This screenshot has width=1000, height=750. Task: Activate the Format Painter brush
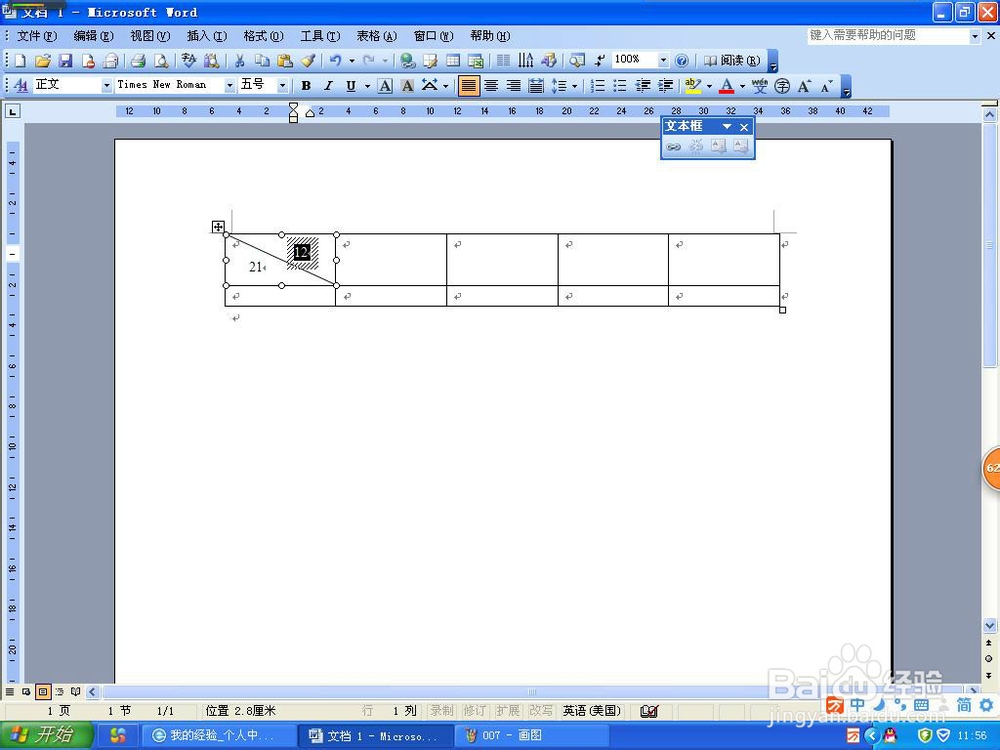point(308,61)
